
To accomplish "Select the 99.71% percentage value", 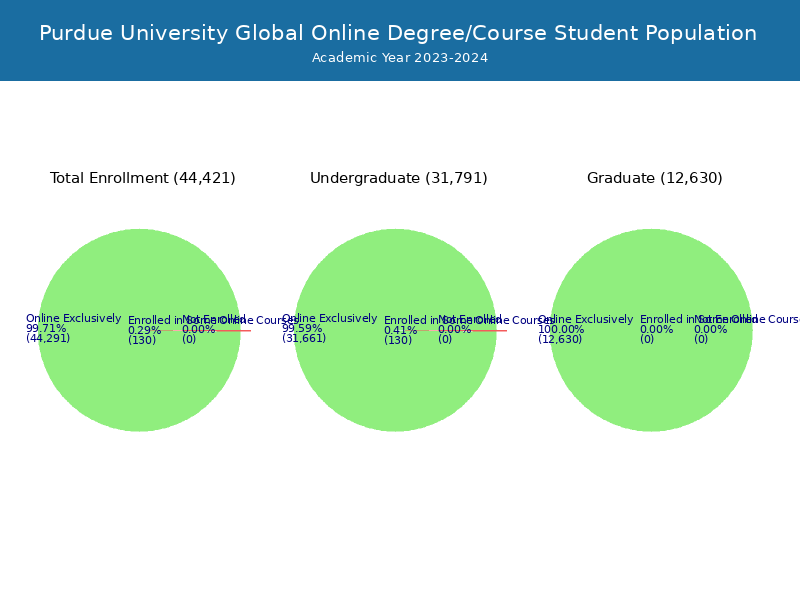I will point(46,329).
